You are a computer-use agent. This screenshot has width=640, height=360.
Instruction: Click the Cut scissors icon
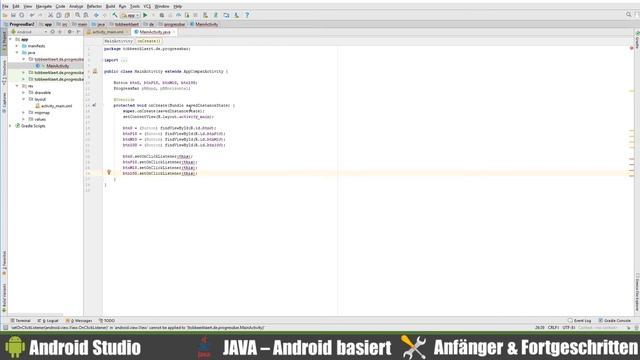pos(51,15)
